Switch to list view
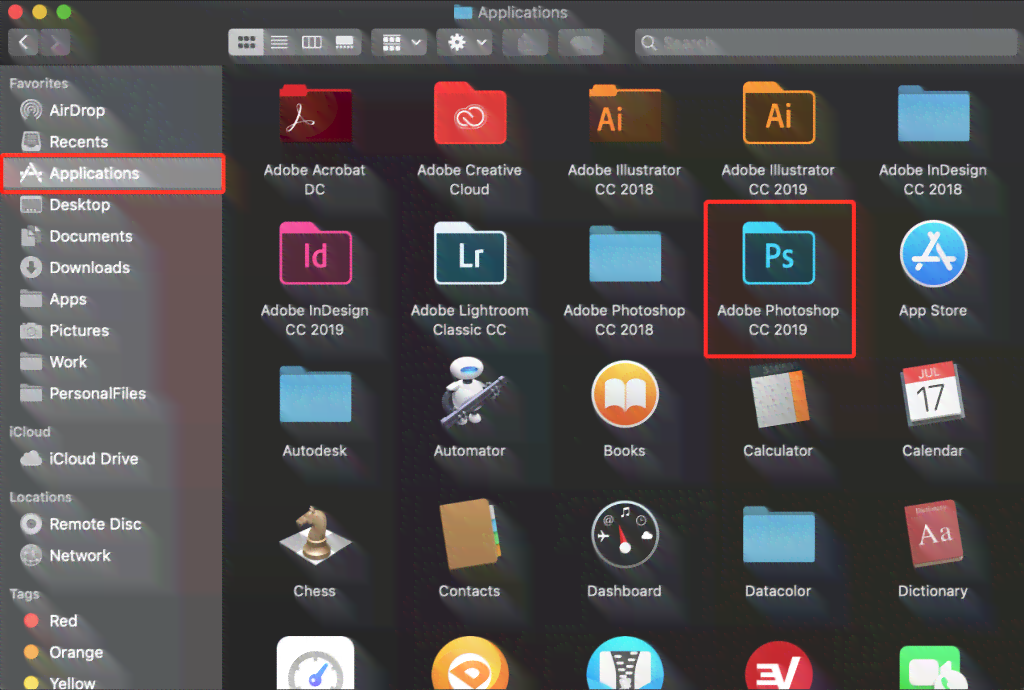The image size is (1024, 690). pos(280,42)
